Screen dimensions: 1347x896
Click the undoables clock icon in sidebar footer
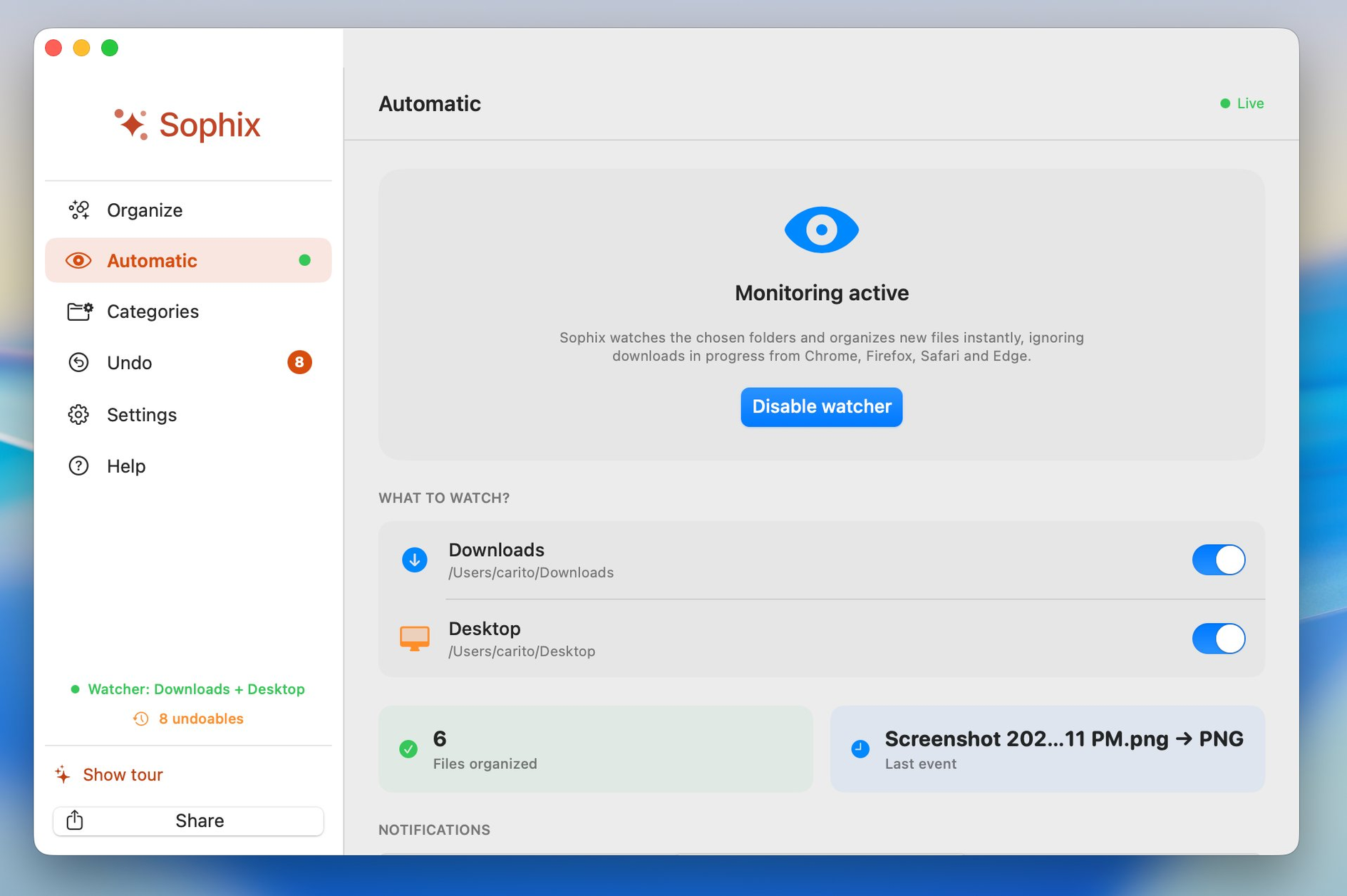141,719
